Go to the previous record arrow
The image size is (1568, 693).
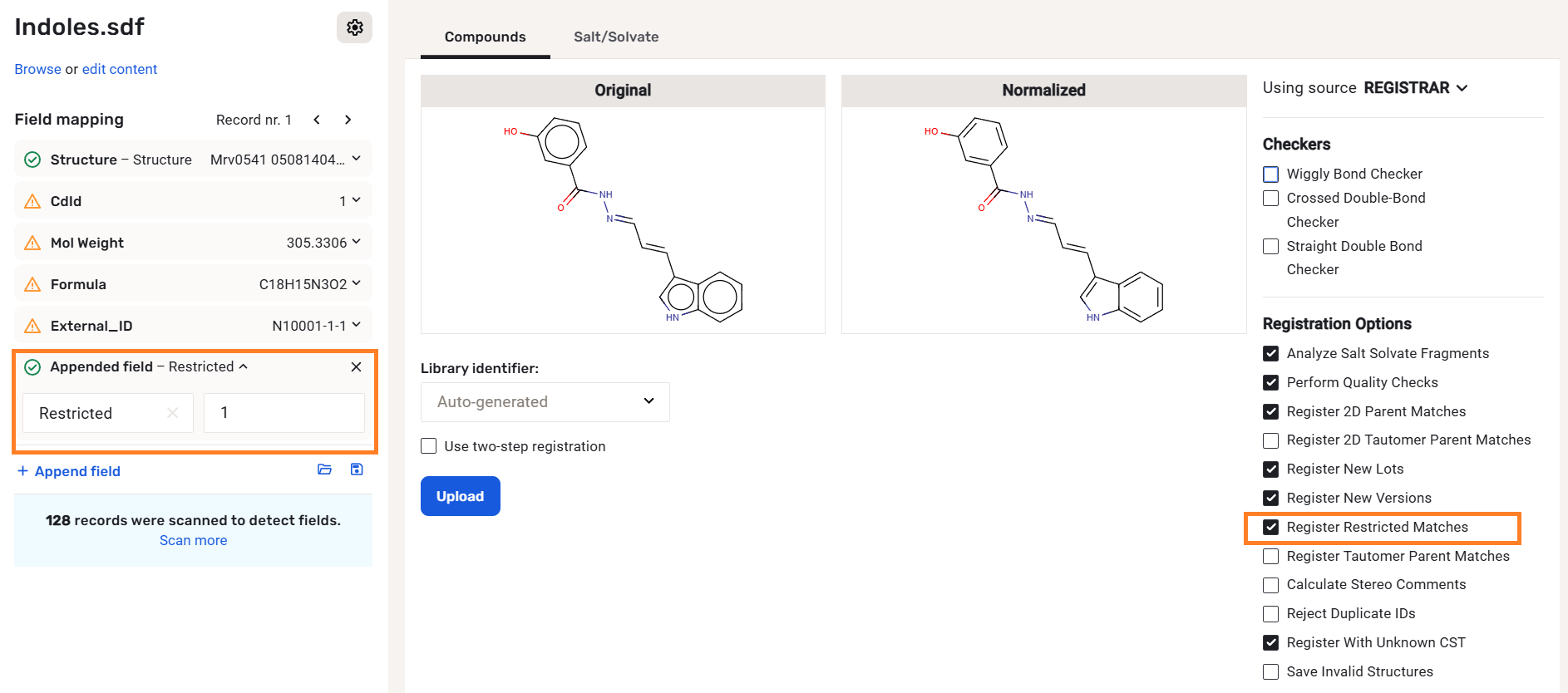tap(317, 120)
